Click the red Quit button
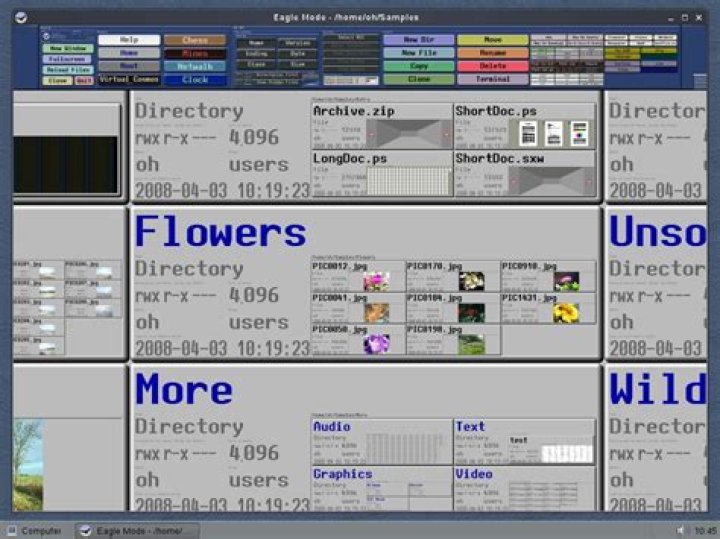 84,81
